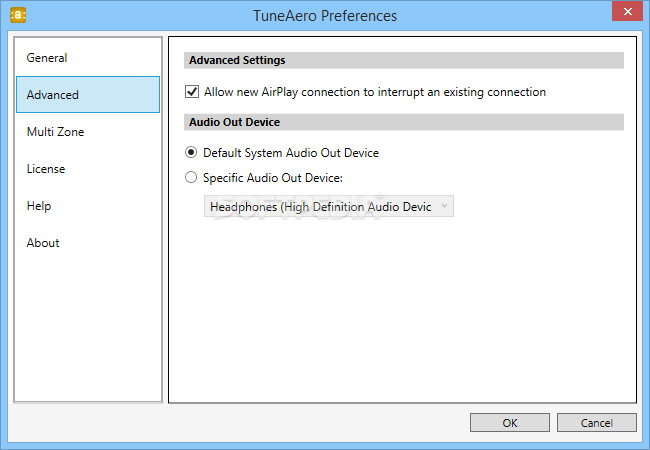The height and width of the screenshot is (450, 650).
Task: Uncheck the AirPlay interrupt connection checkbox
Action: 192,92
